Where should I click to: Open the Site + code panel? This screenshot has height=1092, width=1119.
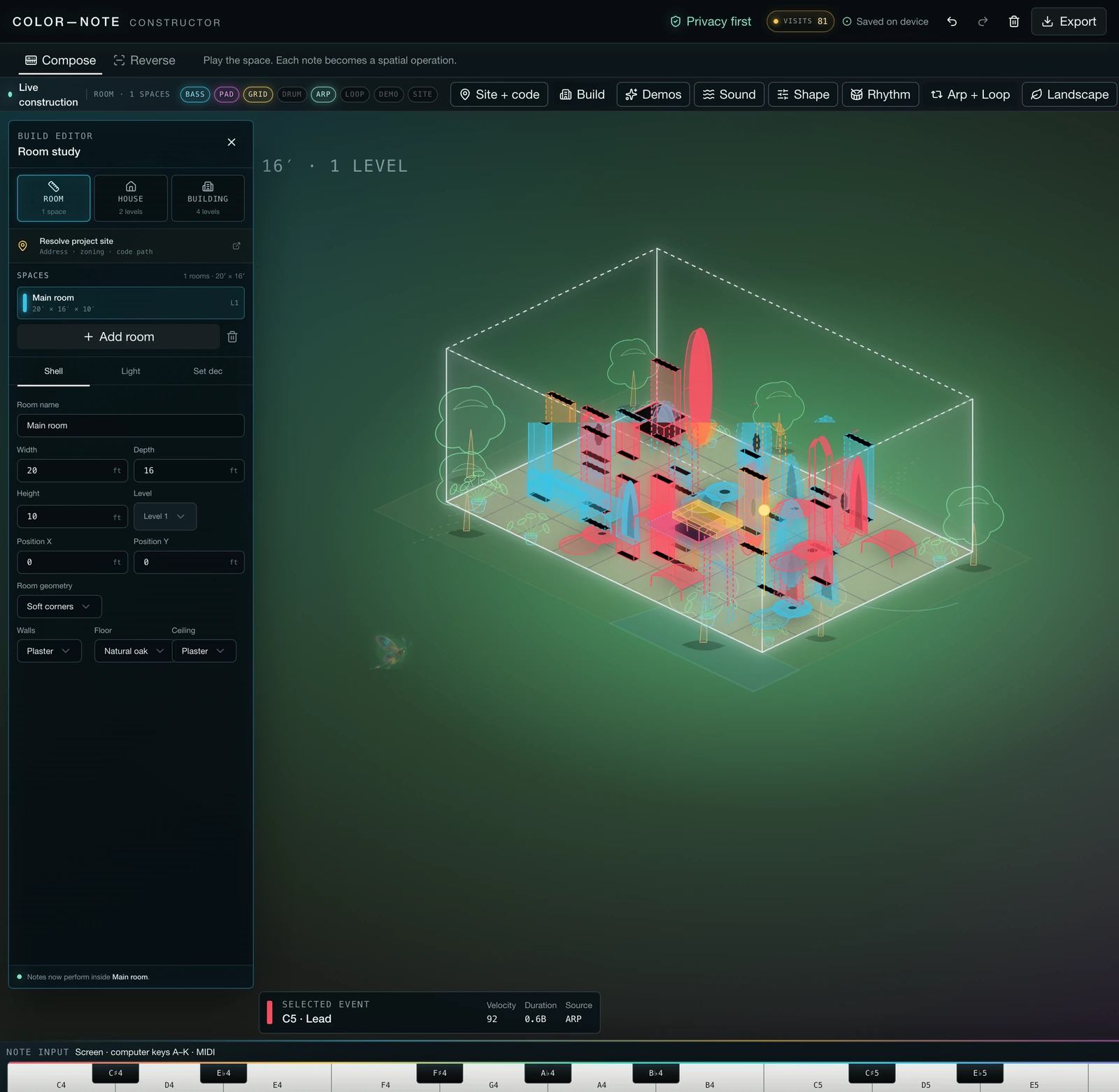pyautogui.click(x=499, y=94)
